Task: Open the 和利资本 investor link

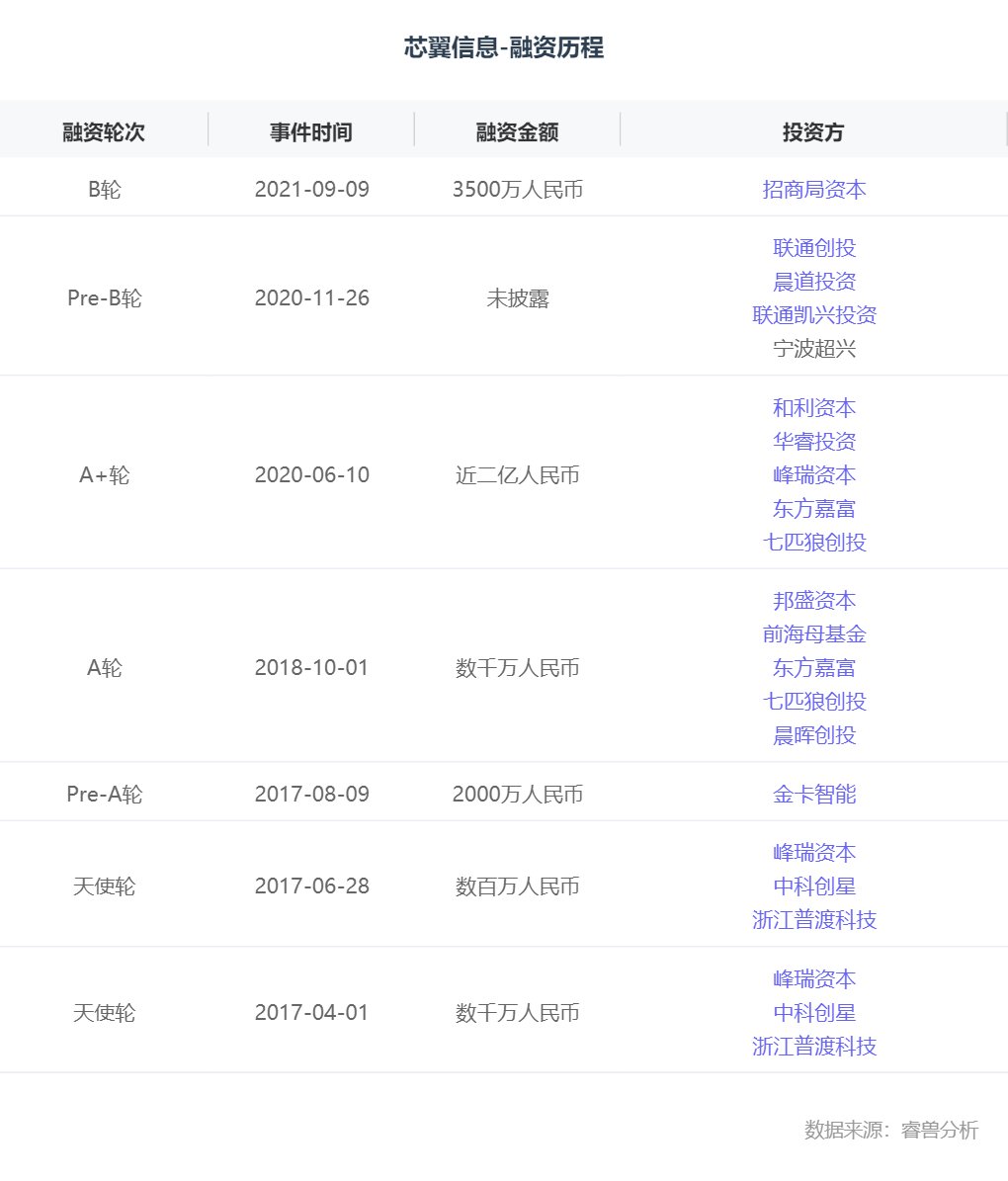Action: tap(813, 407)
